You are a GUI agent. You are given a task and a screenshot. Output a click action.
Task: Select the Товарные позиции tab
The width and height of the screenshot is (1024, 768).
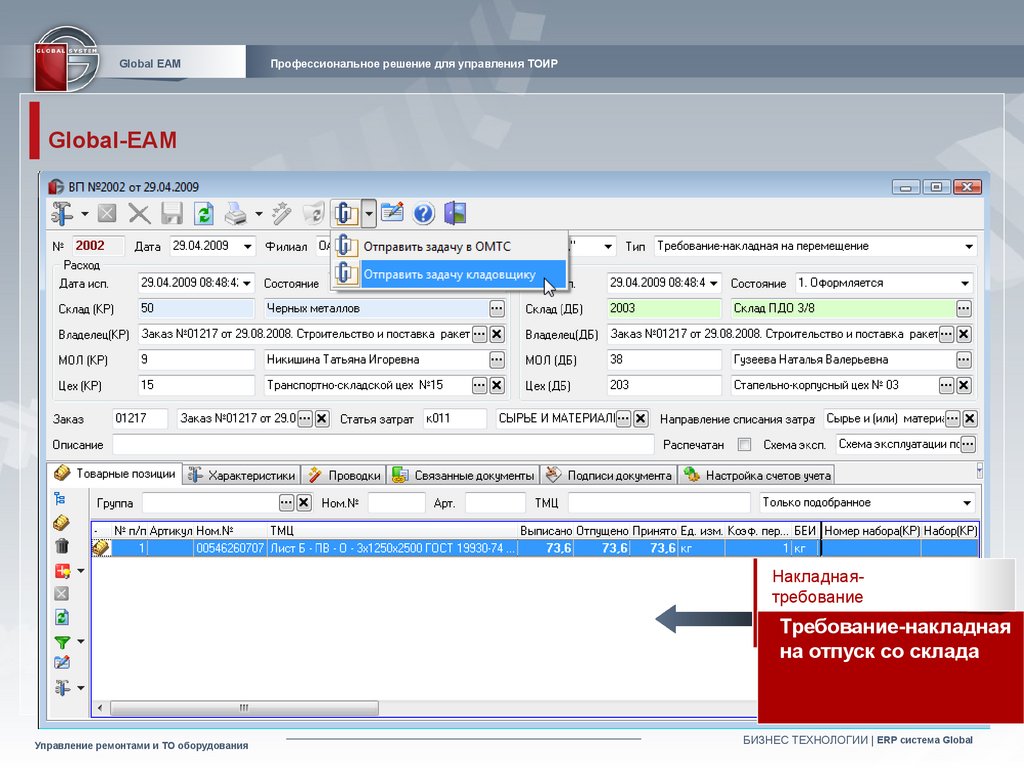116,474
